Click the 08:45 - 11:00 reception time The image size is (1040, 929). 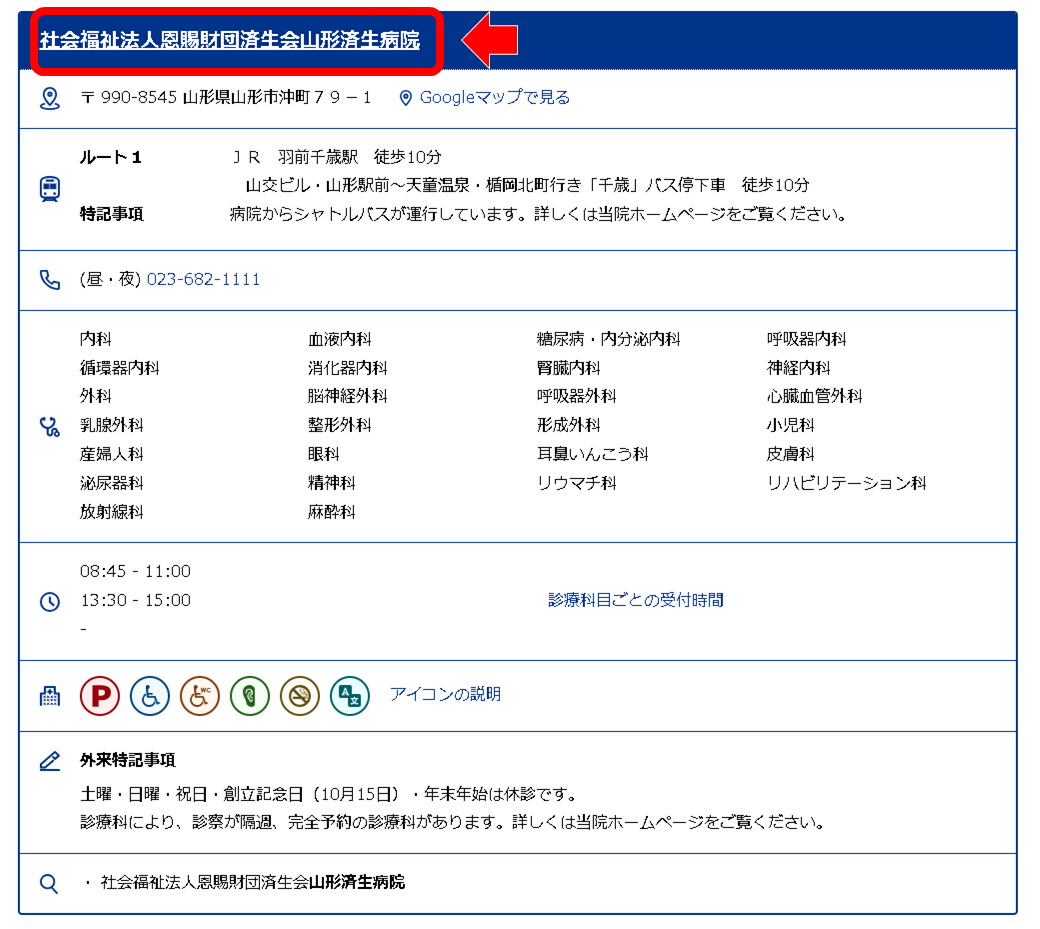click(135, 571)
